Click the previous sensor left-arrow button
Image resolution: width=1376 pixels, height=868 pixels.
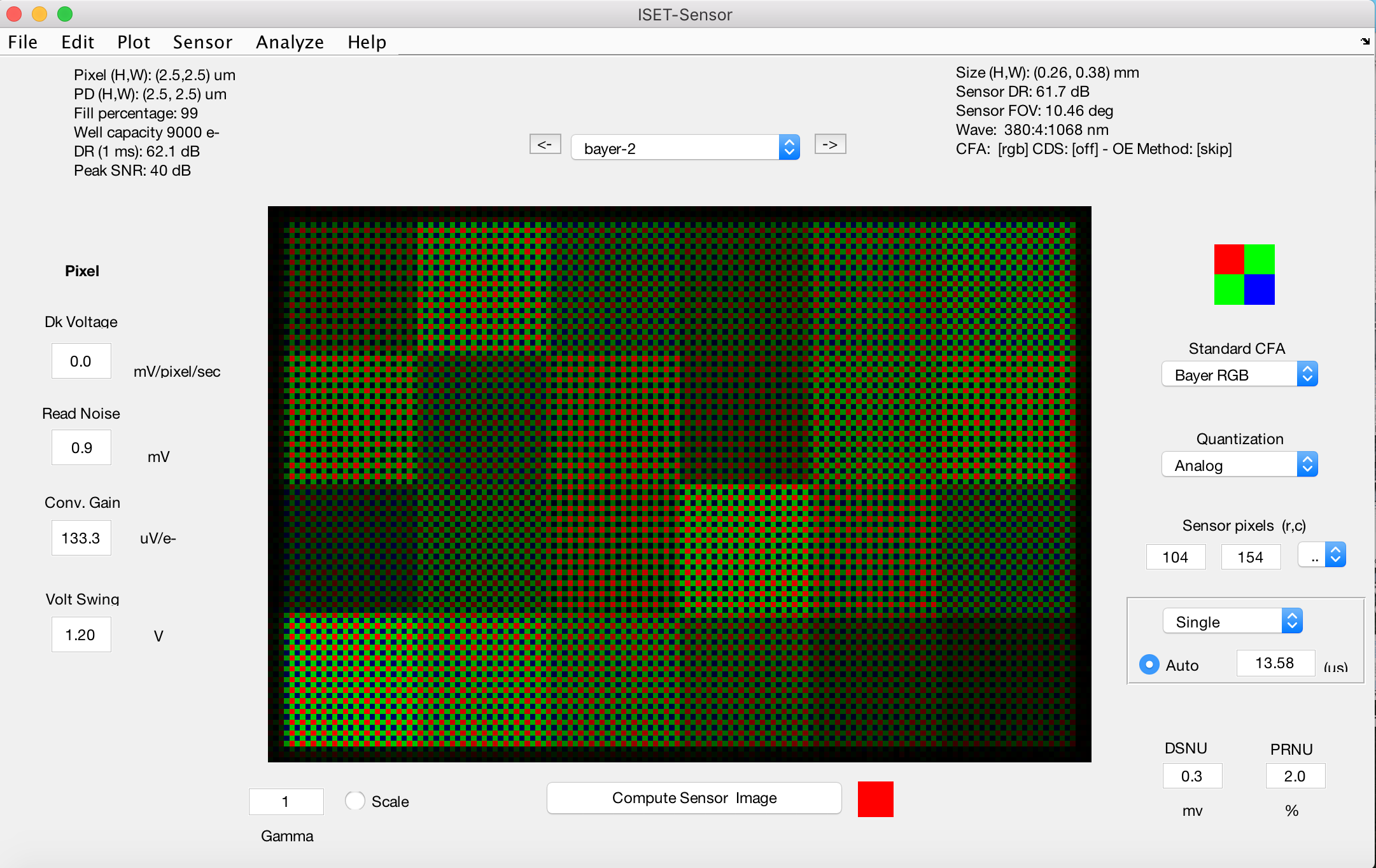pyautogui.click(x=545, y=144)
